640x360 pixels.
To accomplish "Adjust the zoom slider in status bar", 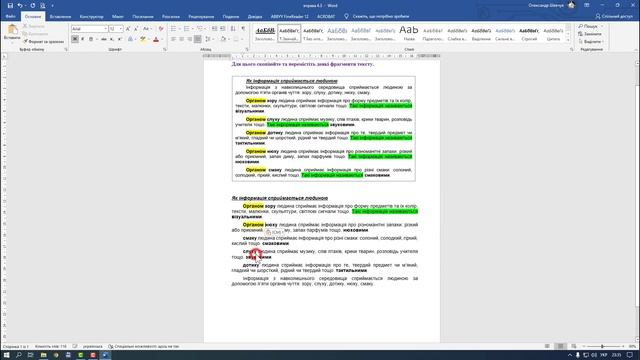I will 602,347.
